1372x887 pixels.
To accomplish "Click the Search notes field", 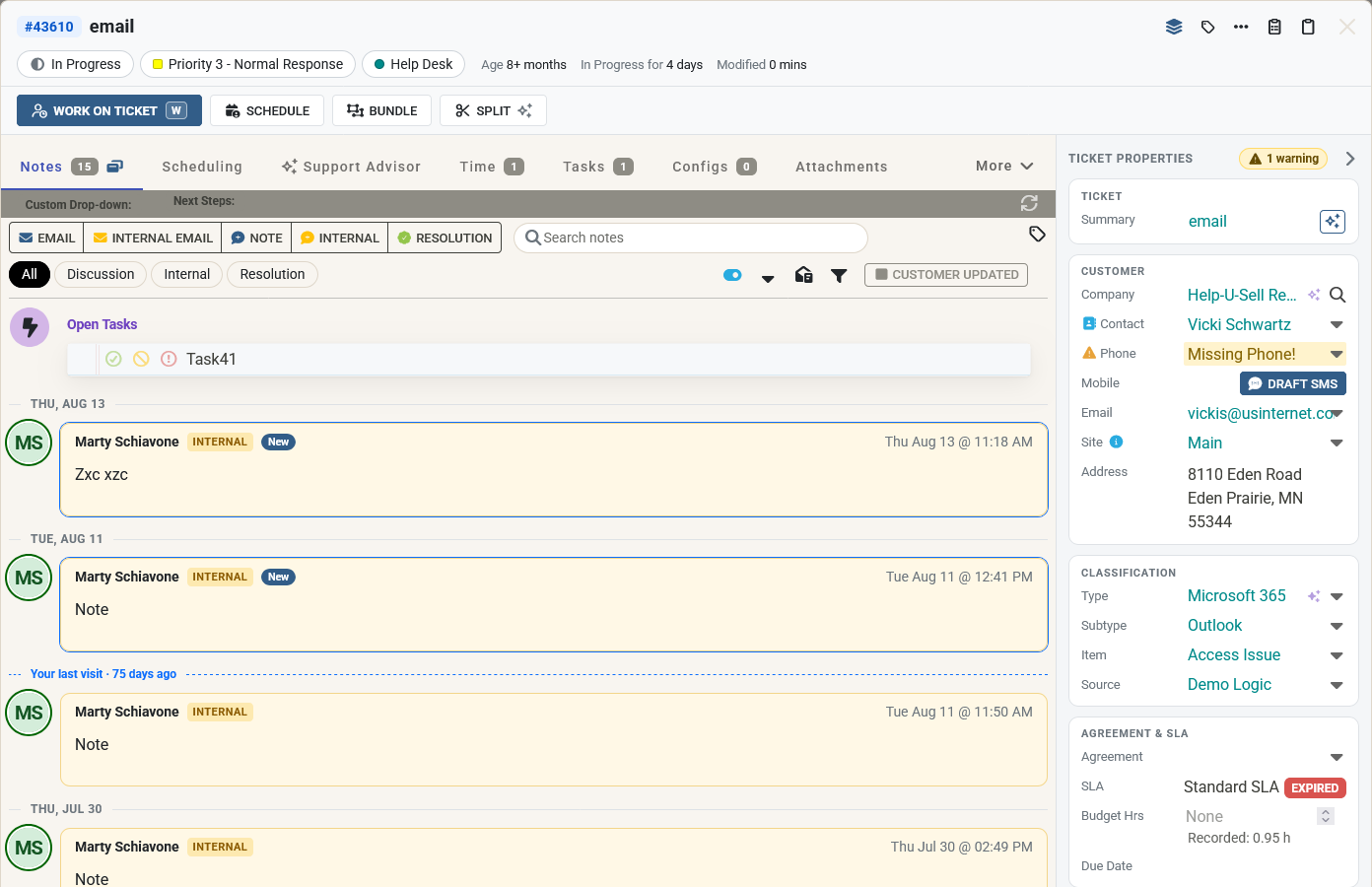I will point(691,238).
